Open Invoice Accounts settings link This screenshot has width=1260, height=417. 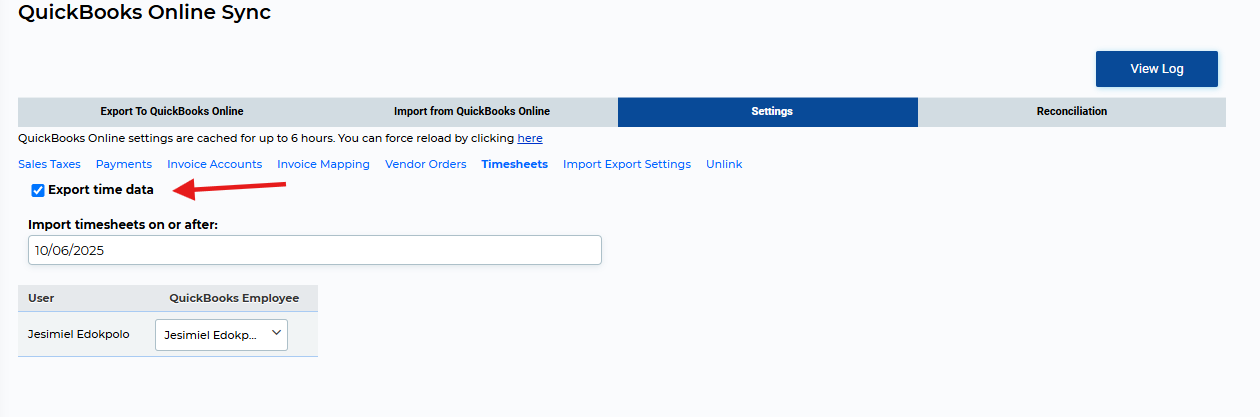point(215,164)
